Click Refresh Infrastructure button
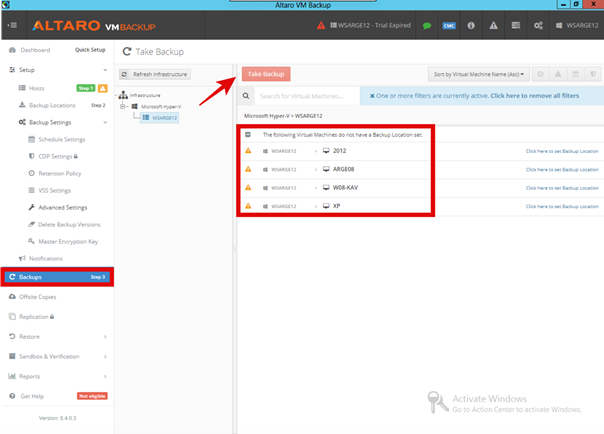604x434 pixels. [x=155, y=74]
